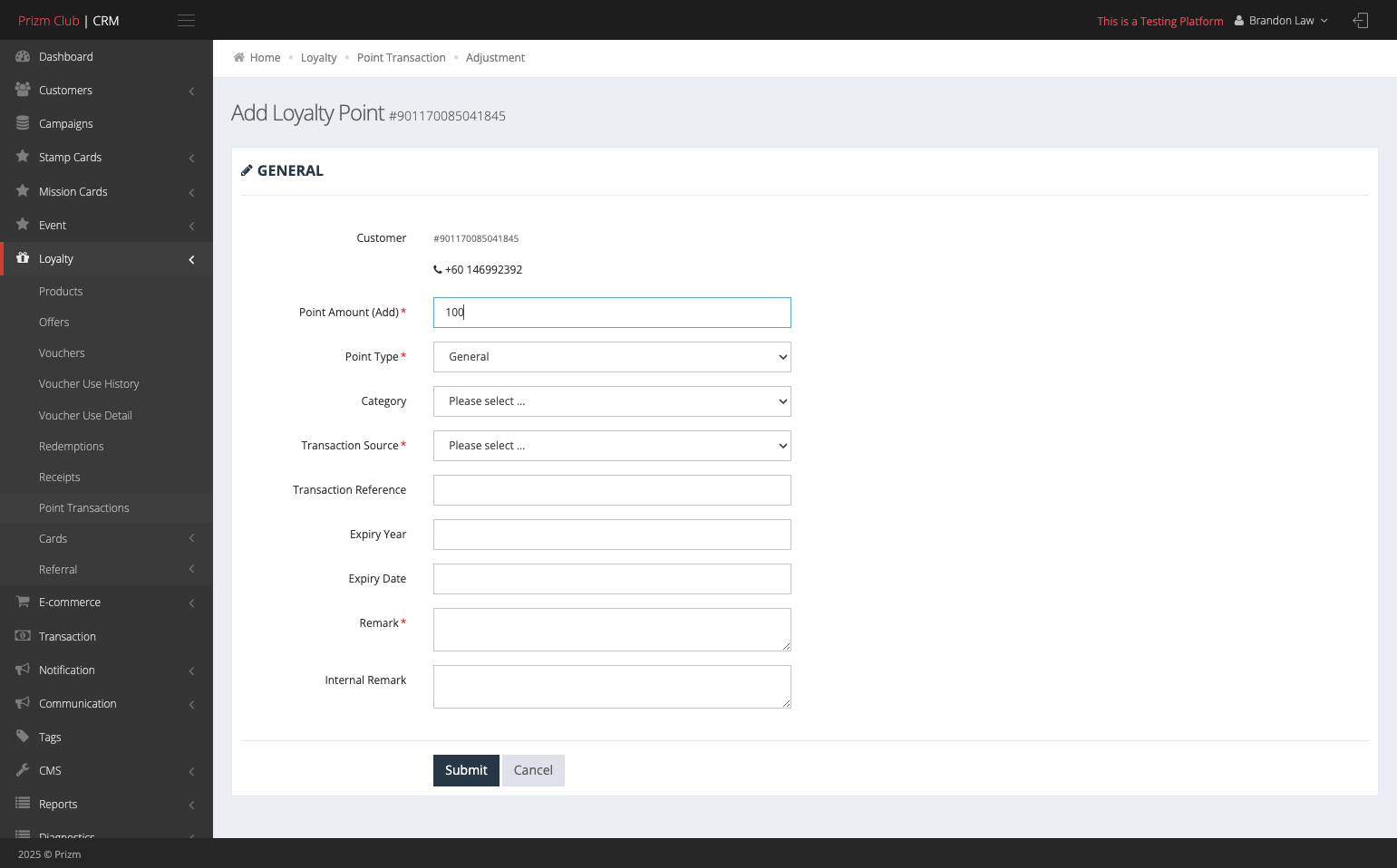Go to Home breadcrumb link
This screenshot has height=868, width=1397.
(265, 58)
